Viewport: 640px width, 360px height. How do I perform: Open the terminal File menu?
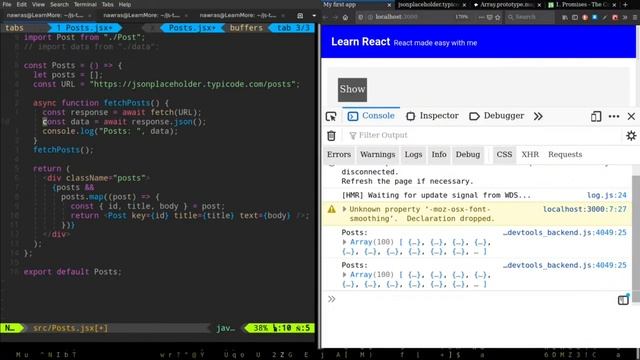coord(7,4)
